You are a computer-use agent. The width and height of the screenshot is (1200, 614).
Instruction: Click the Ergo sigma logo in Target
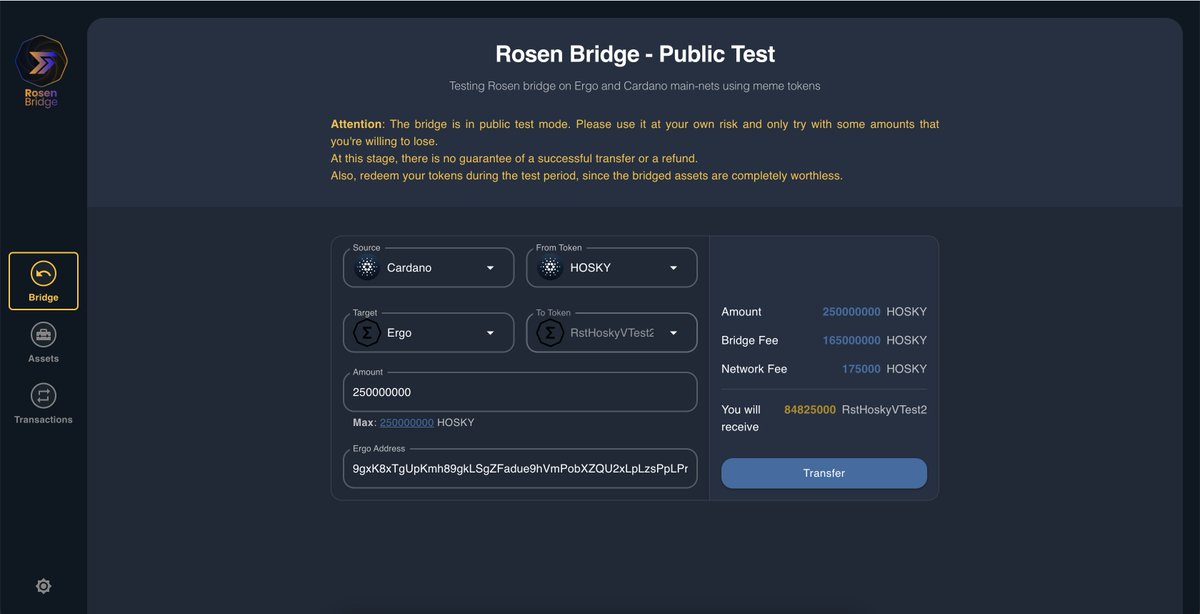(x=365, y=333)
